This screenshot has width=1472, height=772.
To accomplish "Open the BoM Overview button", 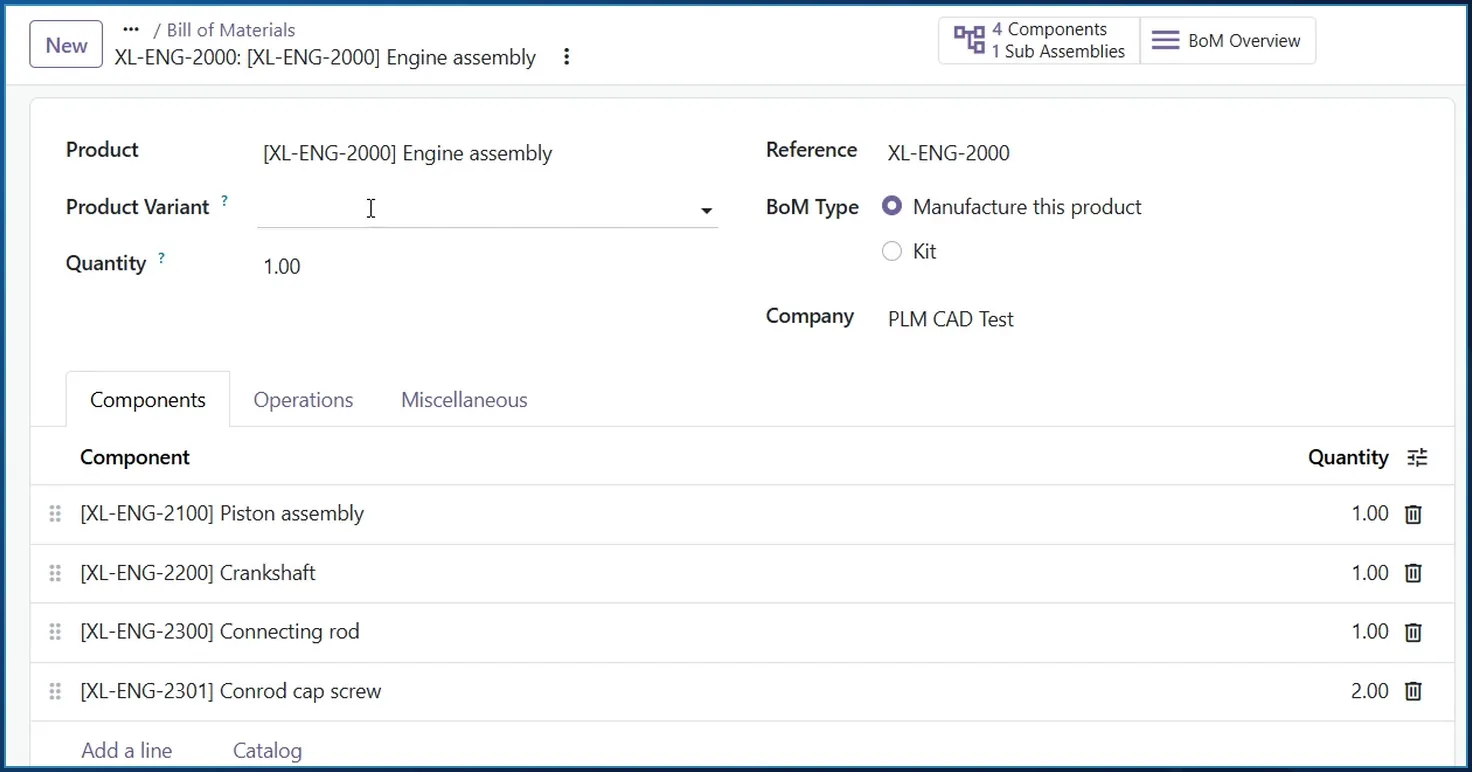I will pyautogui.click(x=1227, y=41).
